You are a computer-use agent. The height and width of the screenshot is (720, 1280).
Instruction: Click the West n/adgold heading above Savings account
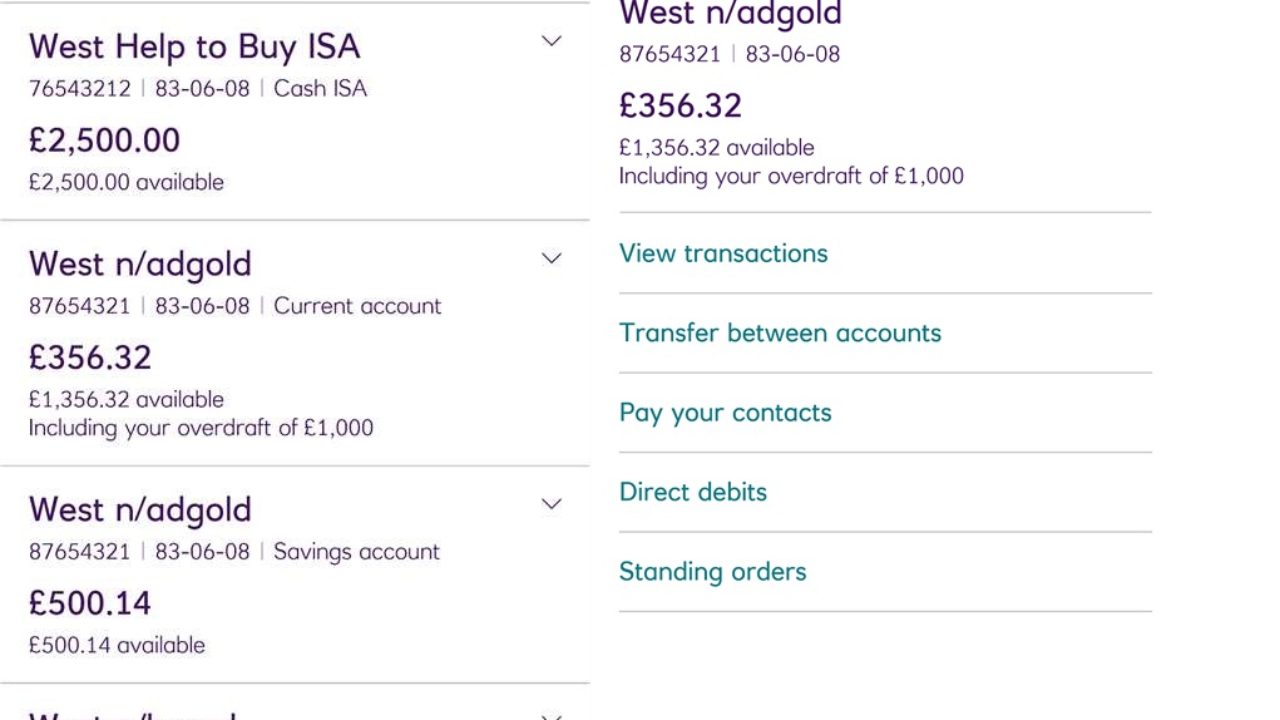(140, 509)
